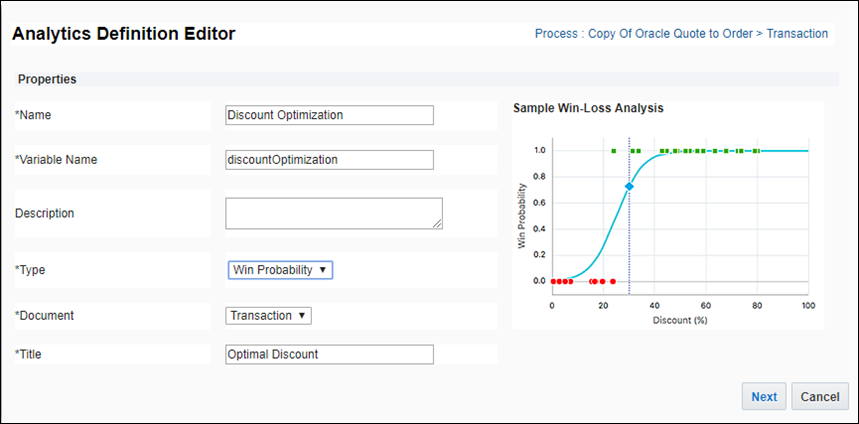Click Next to continue

click(x=764, y=397)
